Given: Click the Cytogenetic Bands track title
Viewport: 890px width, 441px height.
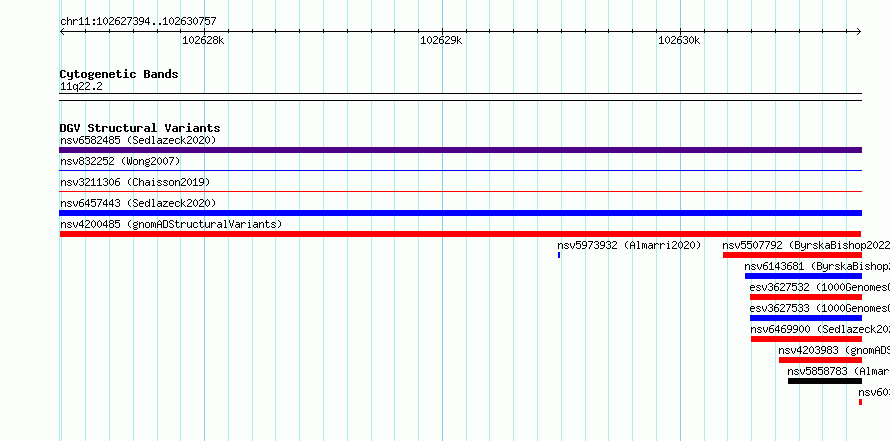Looking at the screenshot, I should 119,74.
